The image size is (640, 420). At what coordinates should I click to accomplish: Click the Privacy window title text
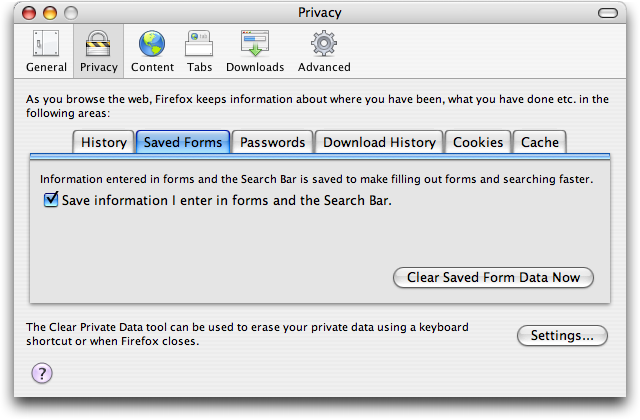point(320,13)
